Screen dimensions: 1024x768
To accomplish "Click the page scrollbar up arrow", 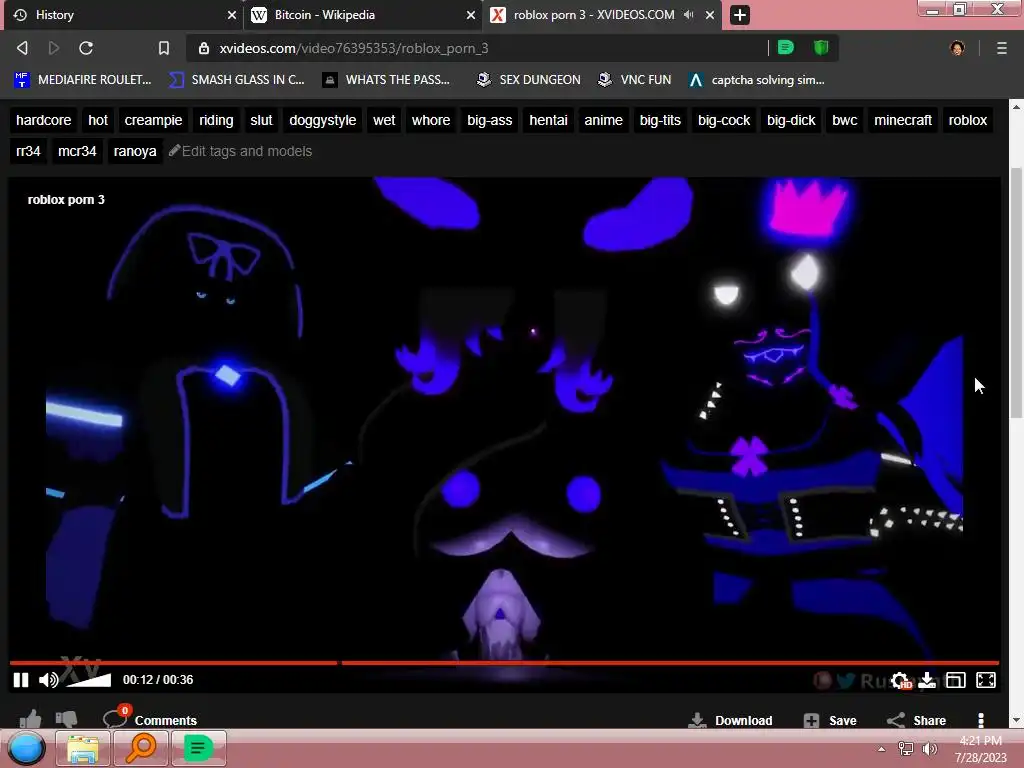I will 1016,106.
